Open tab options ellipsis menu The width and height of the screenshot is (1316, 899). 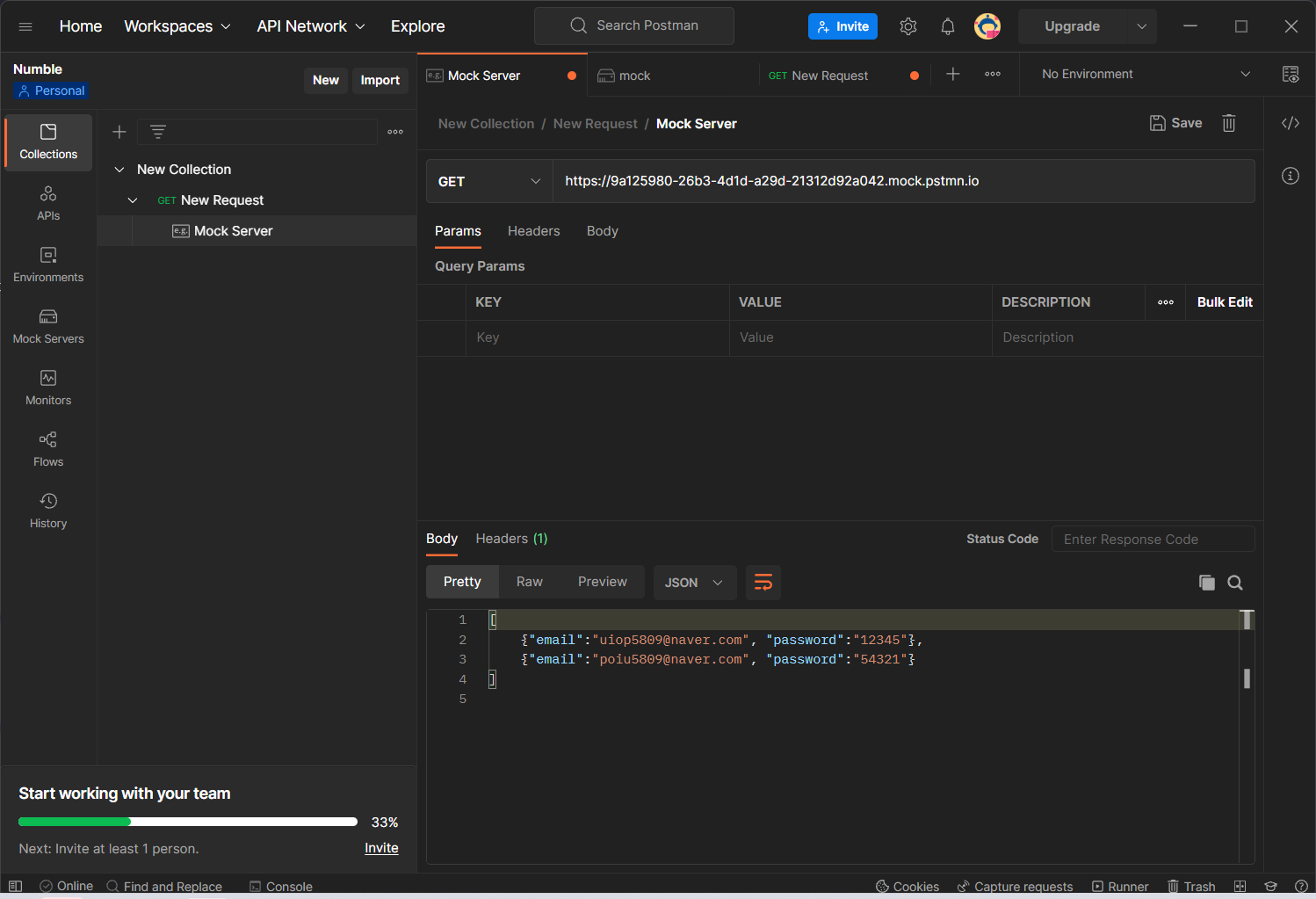993,75
